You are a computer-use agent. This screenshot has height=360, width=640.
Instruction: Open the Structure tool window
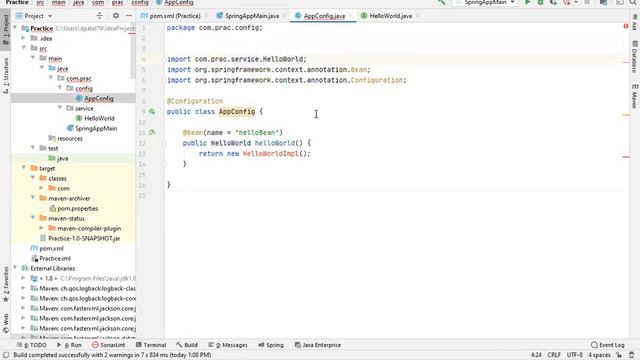point(5,76)
